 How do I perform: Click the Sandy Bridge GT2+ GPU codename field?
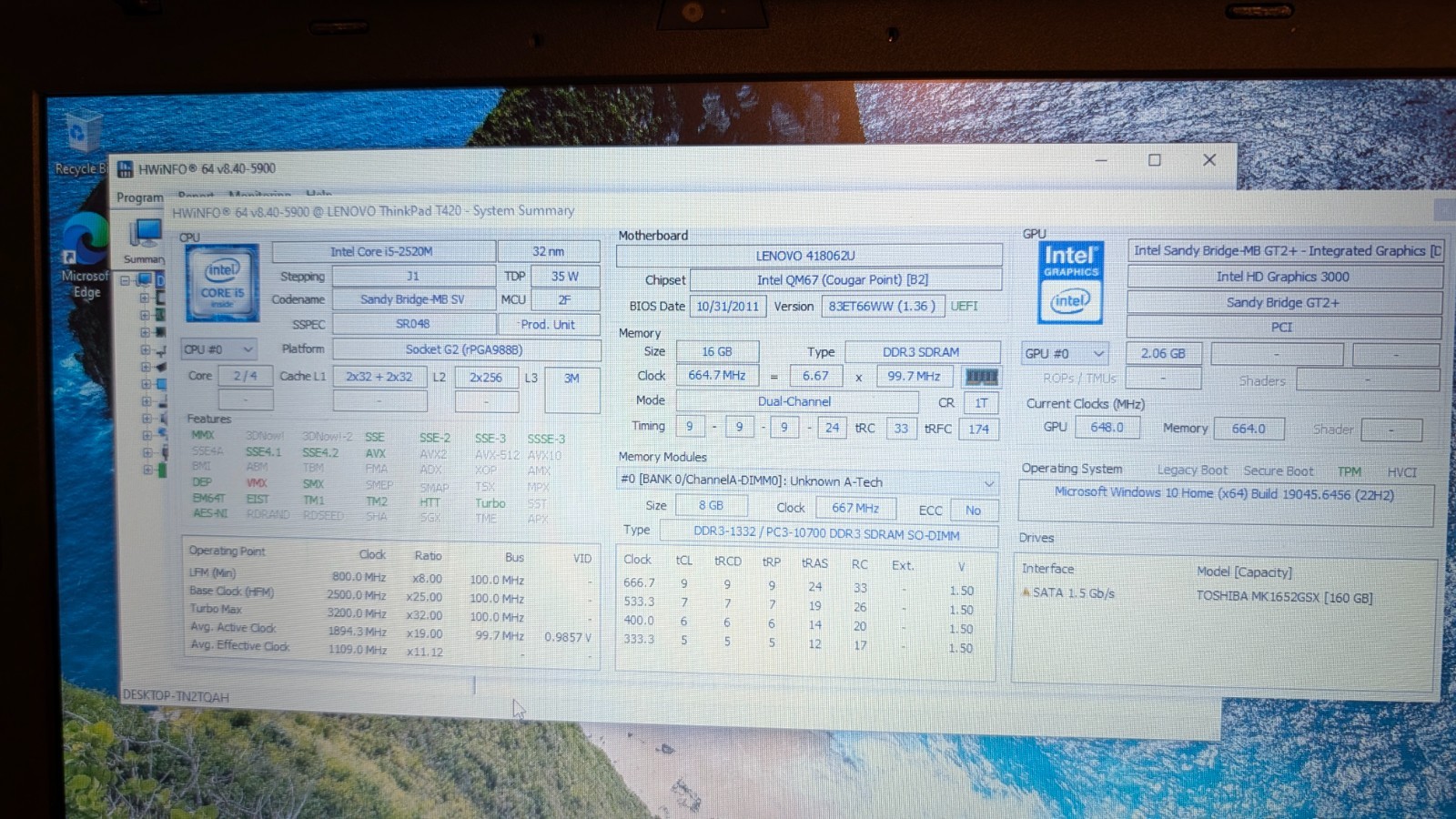pos(1283,302)
